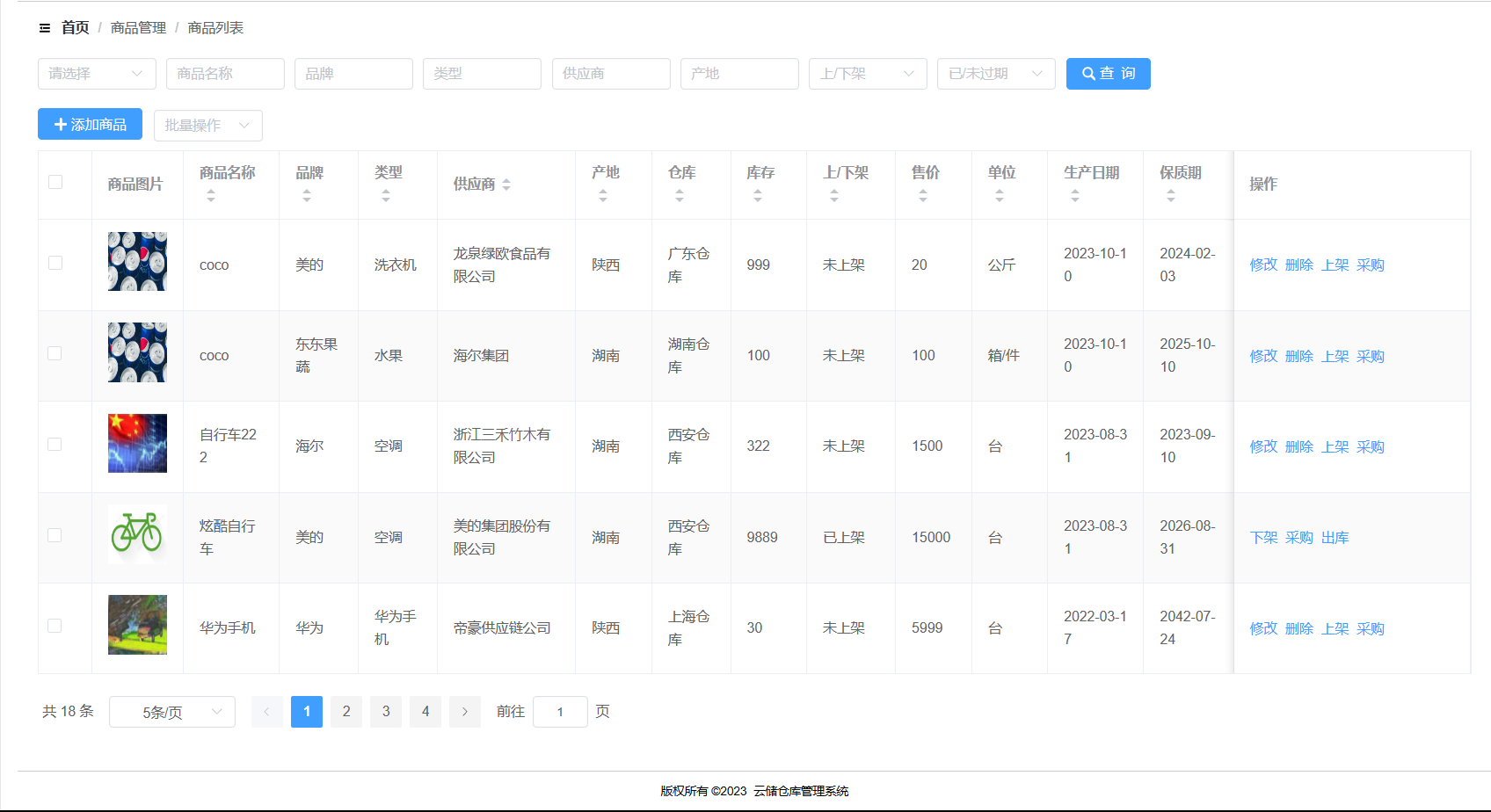
Task: Sort by 售价 column arrows
Action: [923, 196]
